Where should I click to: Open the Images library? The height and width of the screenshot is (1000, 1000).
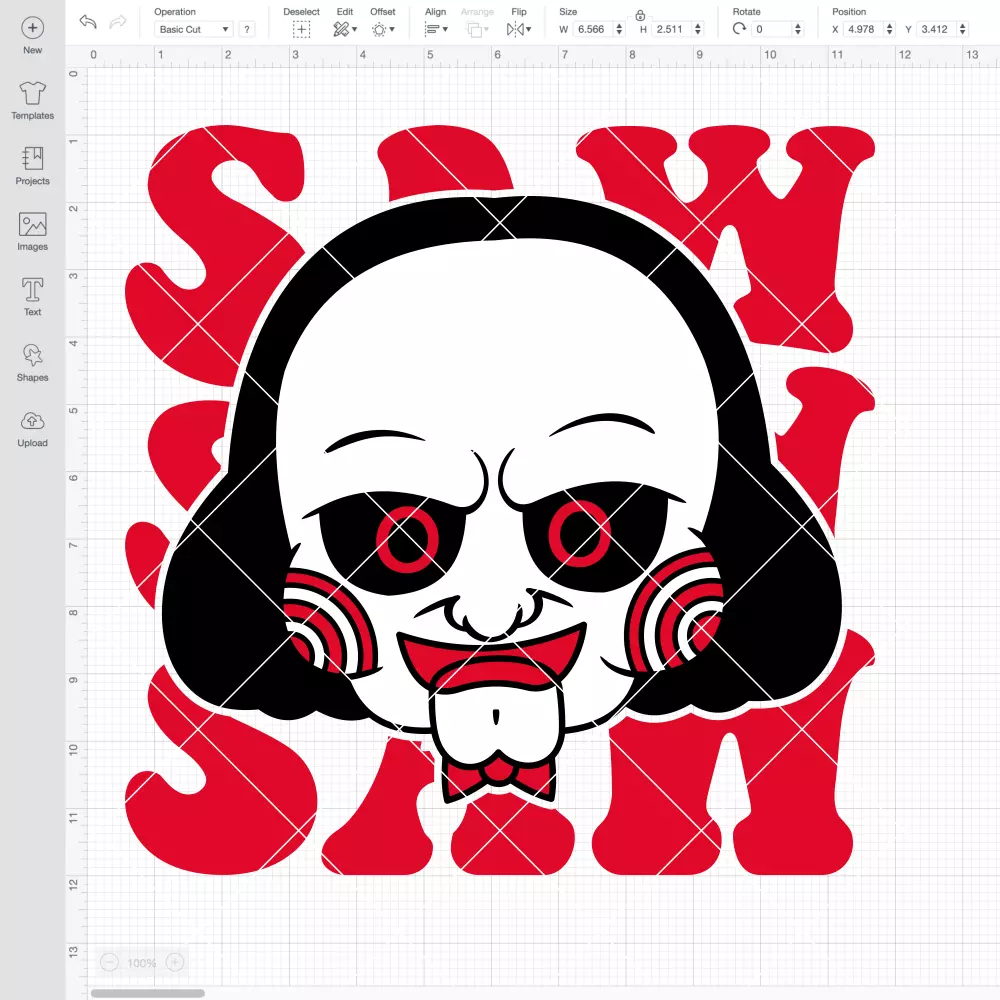coord(33,232)
